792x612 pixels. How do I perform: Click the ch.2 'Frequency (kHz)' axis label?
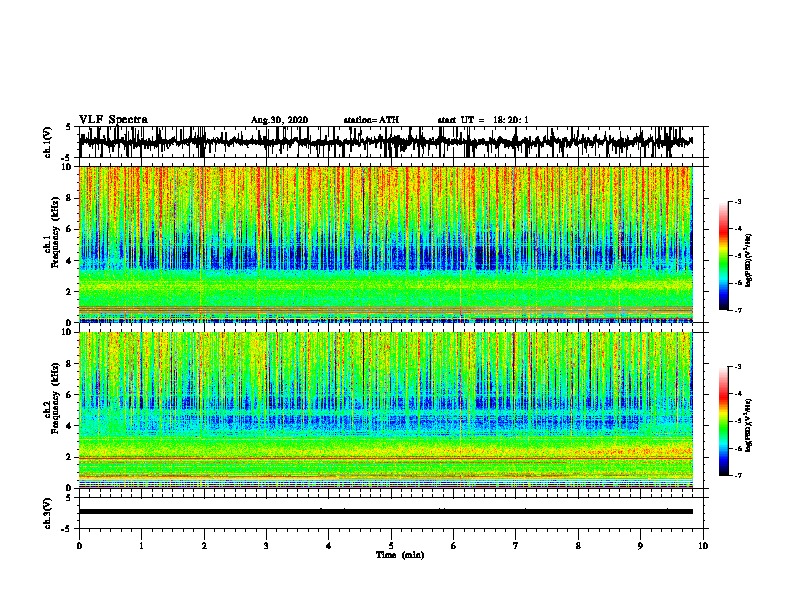56,398
